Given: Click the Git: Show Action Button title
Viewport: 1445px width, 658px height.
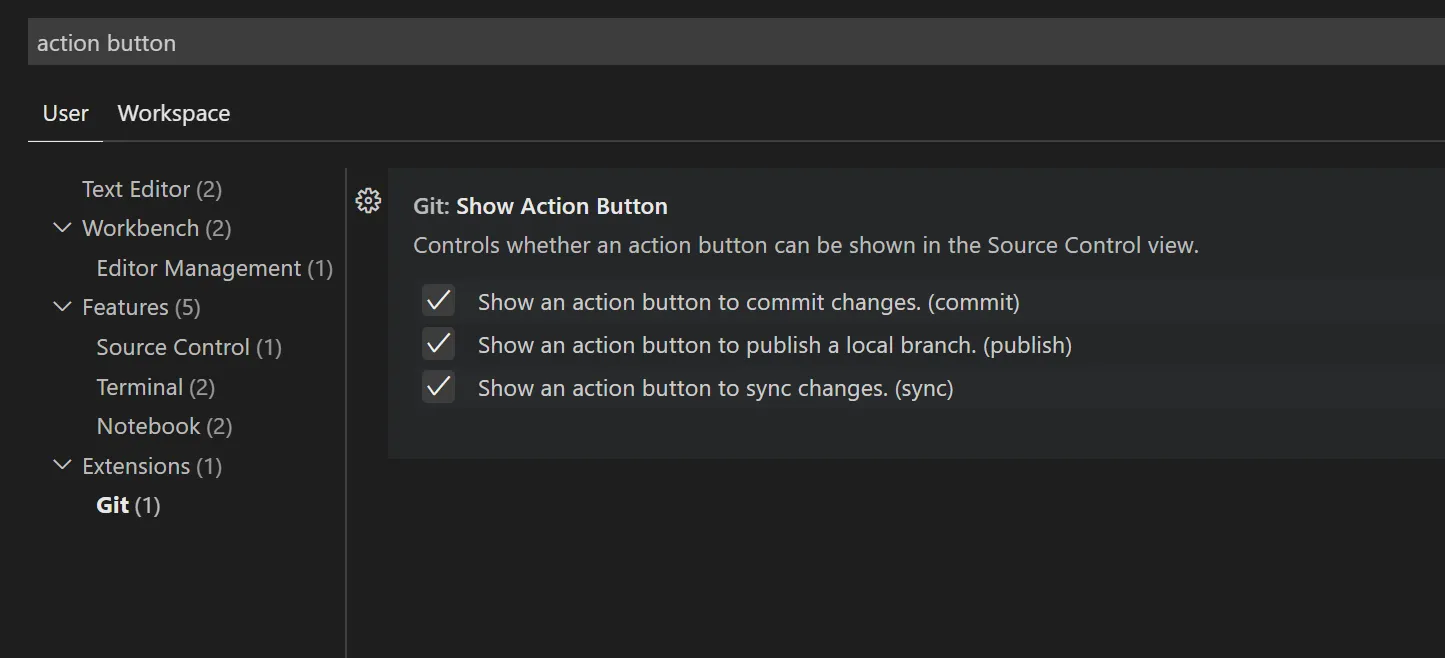Looking at the screenshot, I should point(540,207).
